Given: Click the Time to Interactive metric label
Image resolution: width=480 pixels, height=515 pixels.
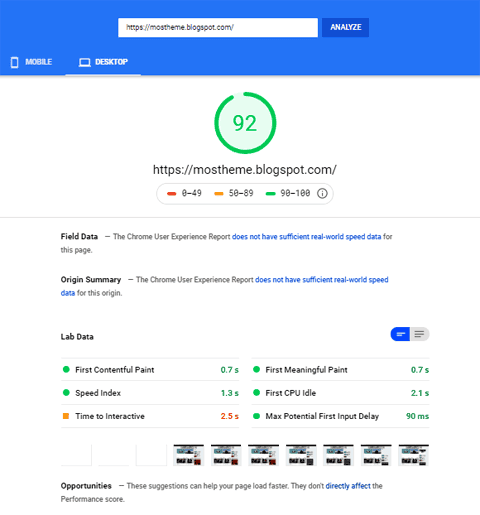Looking at the screenshot, I should 110,416.
